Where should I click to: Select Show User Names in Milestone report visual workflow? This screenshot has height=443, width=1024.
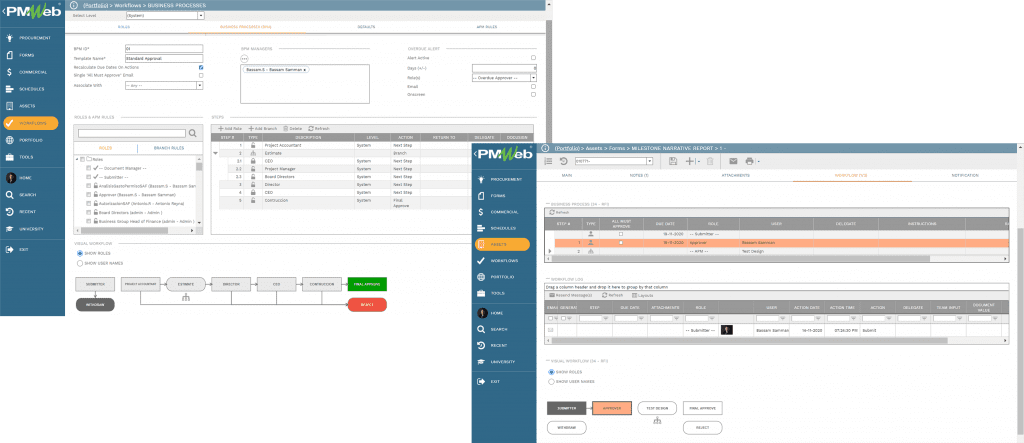click(551, 381)
